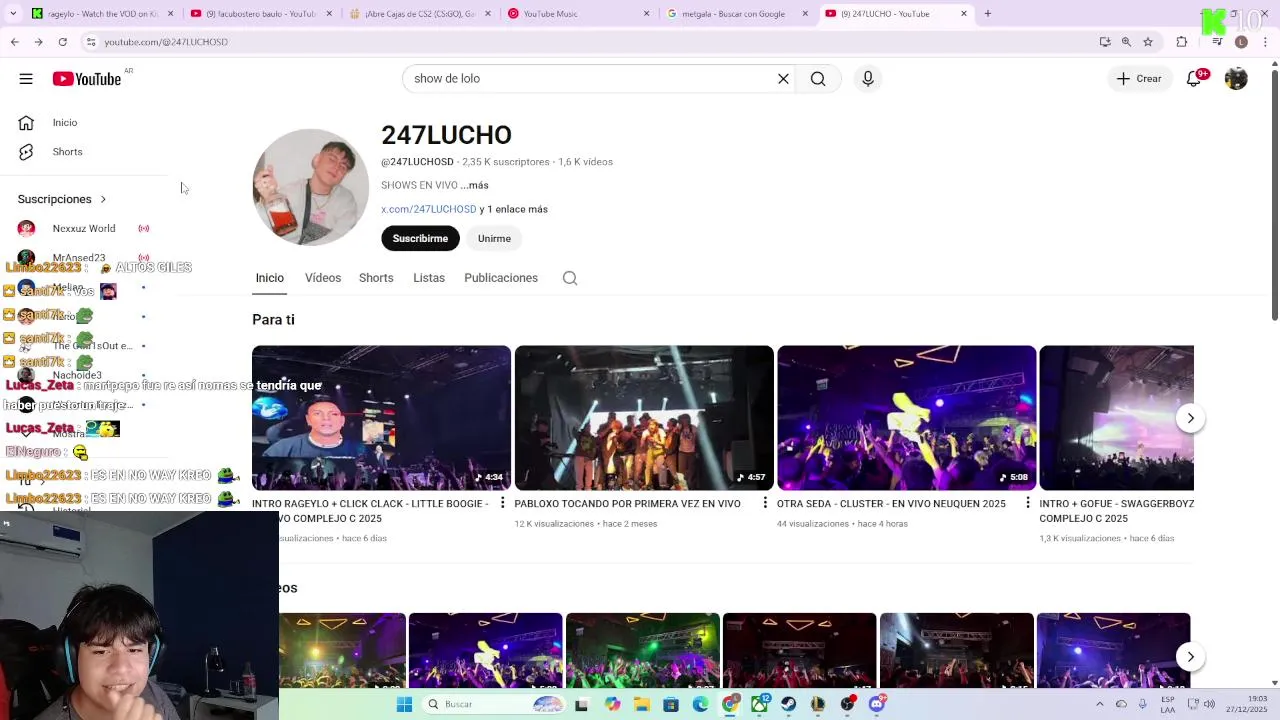Open the install-app icon in the address bar
This screenshot has width=1280, height=720.
pos(1105,42)
